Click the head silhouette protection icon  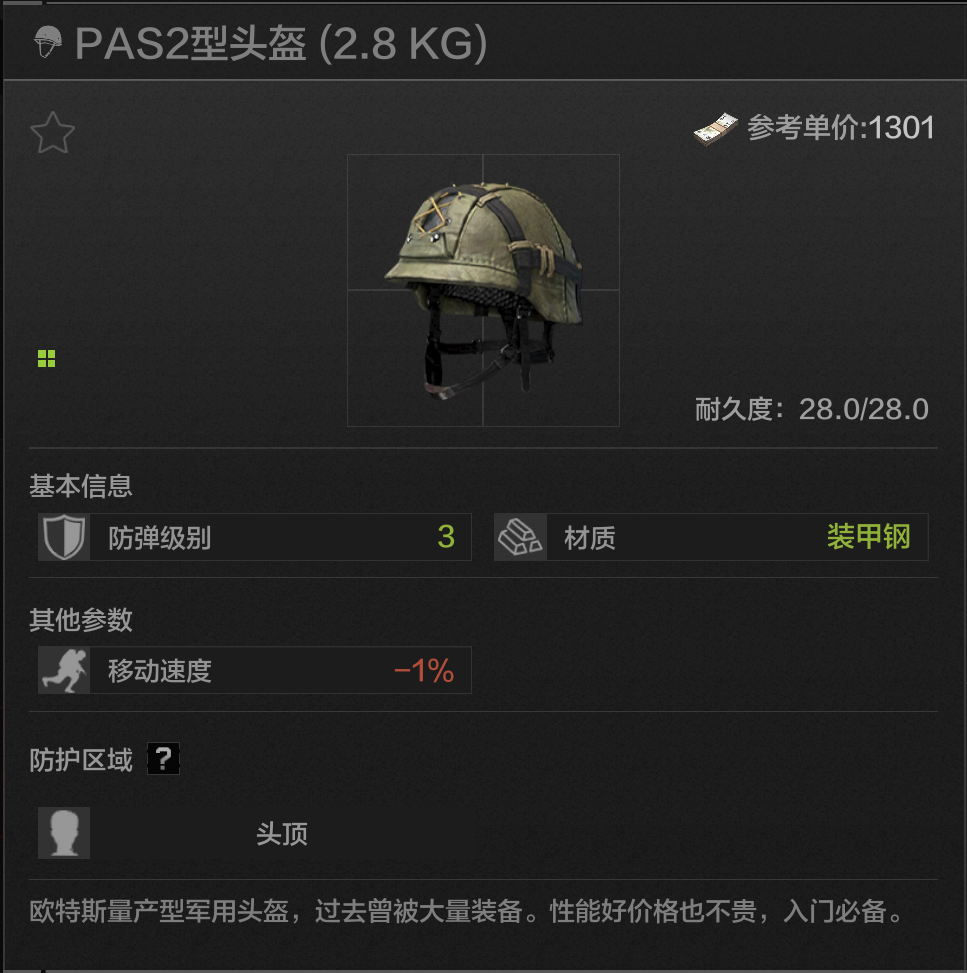64,833
